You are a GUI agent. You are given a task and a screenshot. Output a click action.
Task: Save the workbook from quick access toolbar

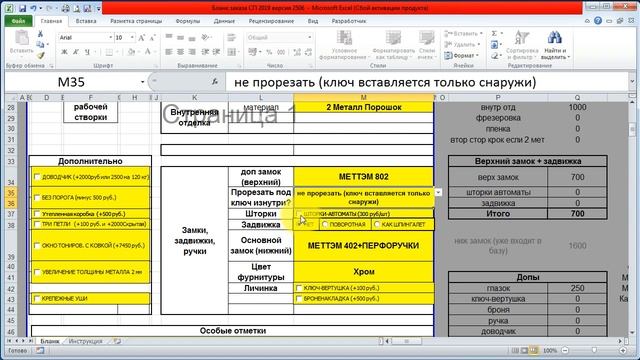pos(22,8)
